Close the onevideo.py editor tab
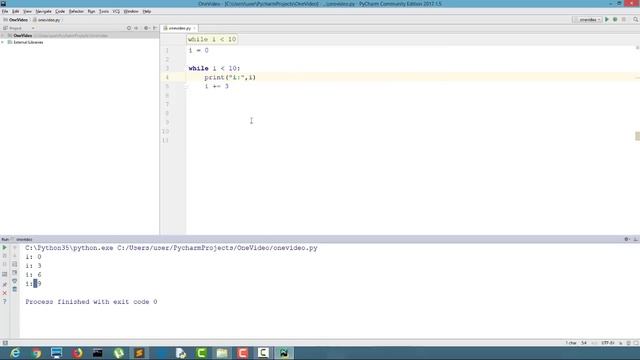The width and height of the screenshot is (640, 360). click(194, 28)
